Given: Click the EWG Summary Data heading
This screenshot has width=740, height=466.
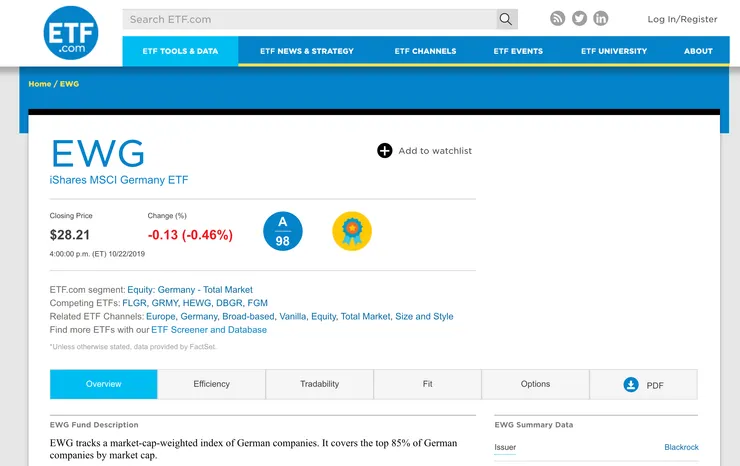Looking at the screenshot, I should point(534,424).
